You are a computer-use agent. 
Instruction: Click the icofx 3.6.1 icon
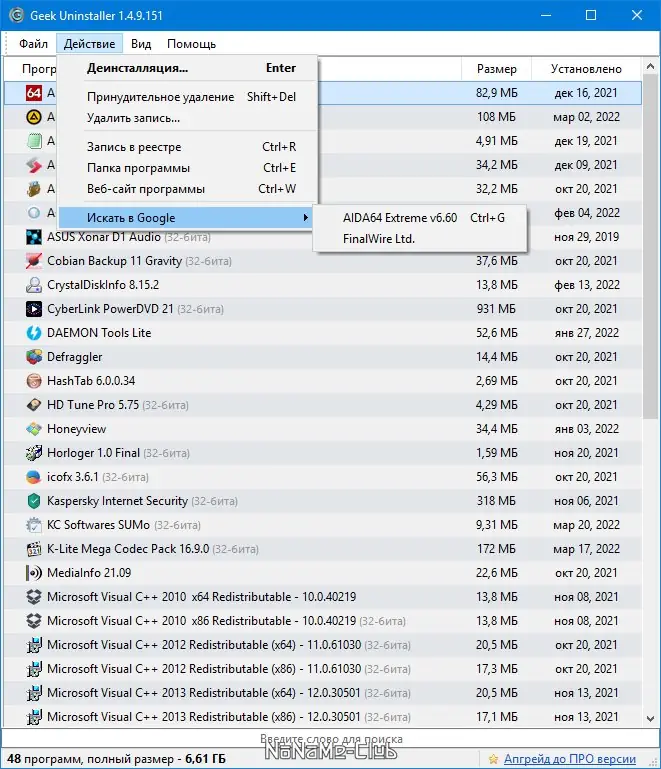(x=34, y=477)
